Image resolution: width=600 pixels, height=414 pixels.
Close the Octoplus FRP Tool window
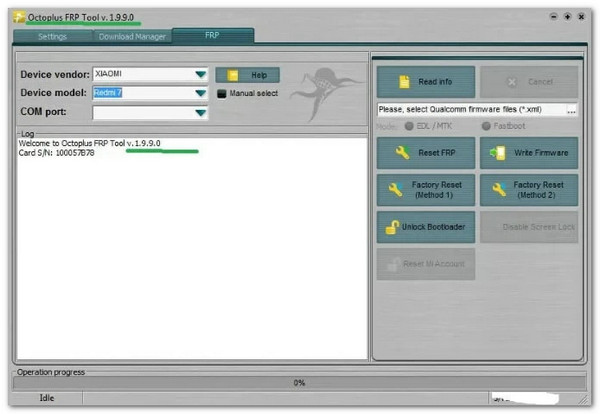(x=581, y=16)
